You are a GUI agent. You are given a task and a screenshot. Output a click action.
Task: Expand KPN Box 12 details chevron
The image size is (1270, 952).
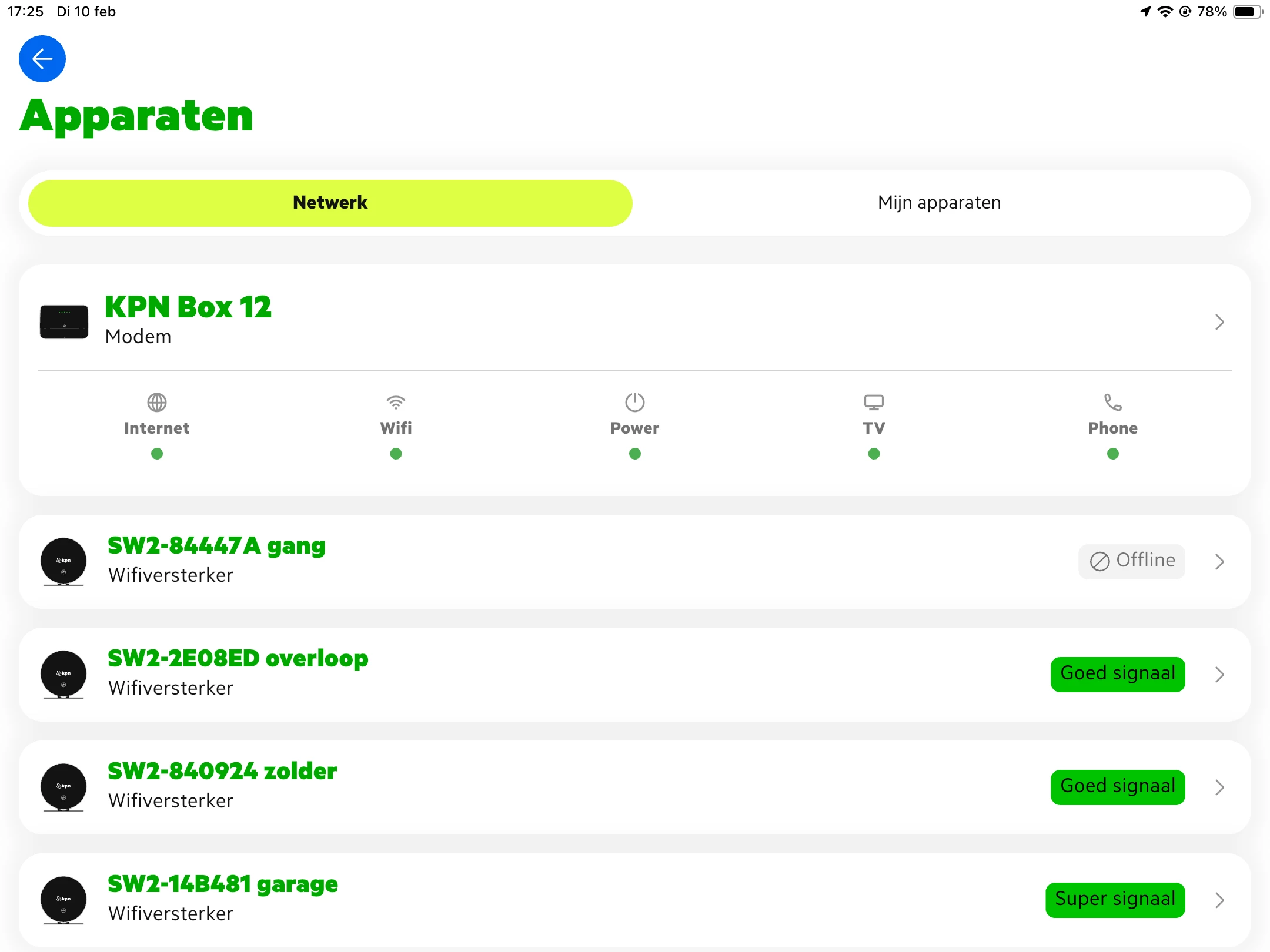click(1219, 322)
